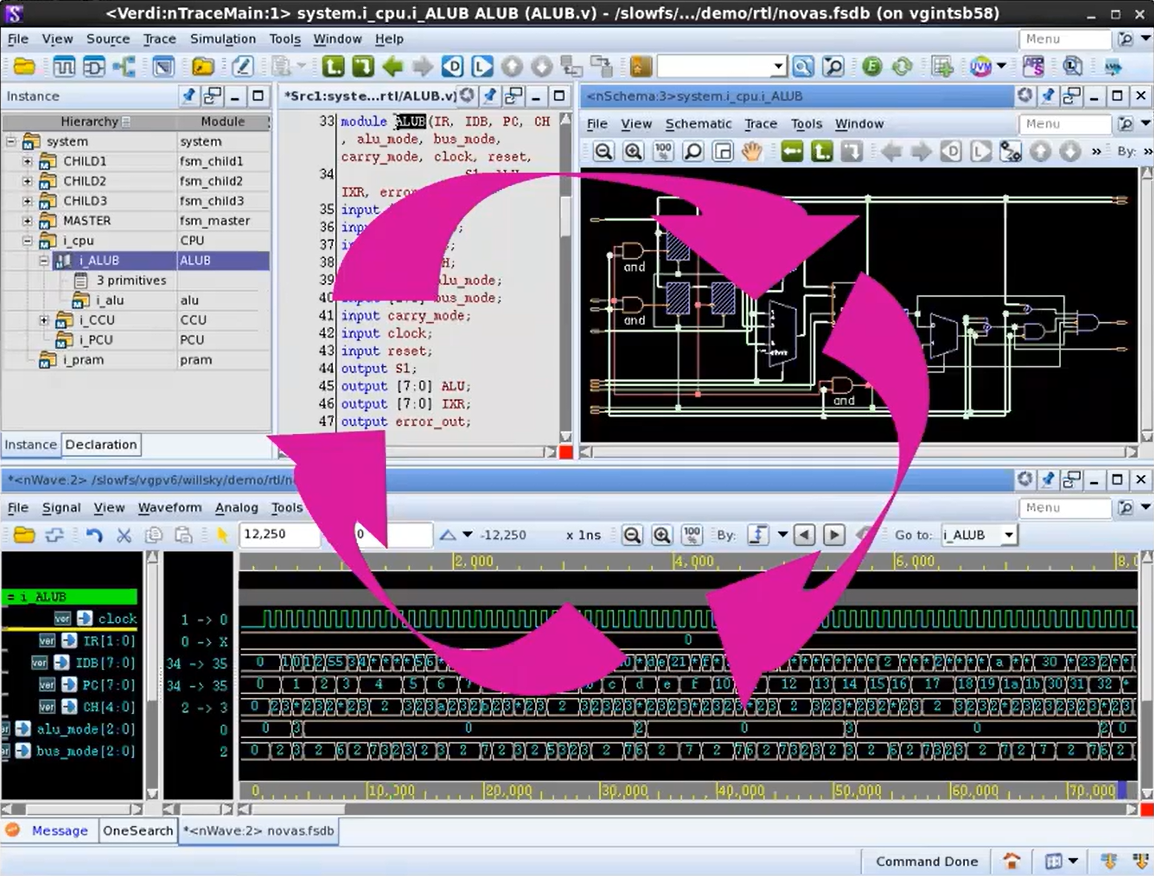The height and width of the screenshot is (876, 1154).
Task: Collapse the system hierarchy node
Action: coord(10,141)
